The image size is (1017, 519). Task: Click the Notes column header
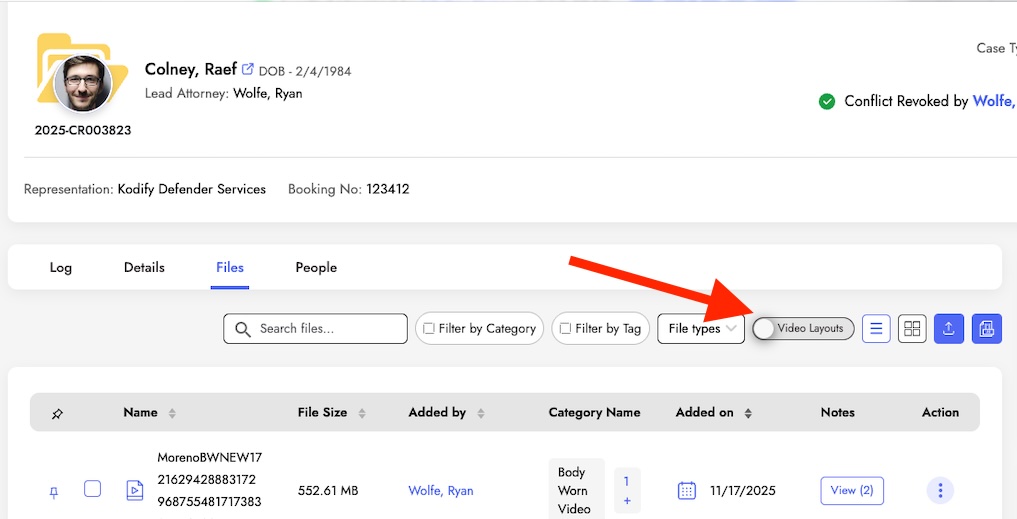(837, 413)
